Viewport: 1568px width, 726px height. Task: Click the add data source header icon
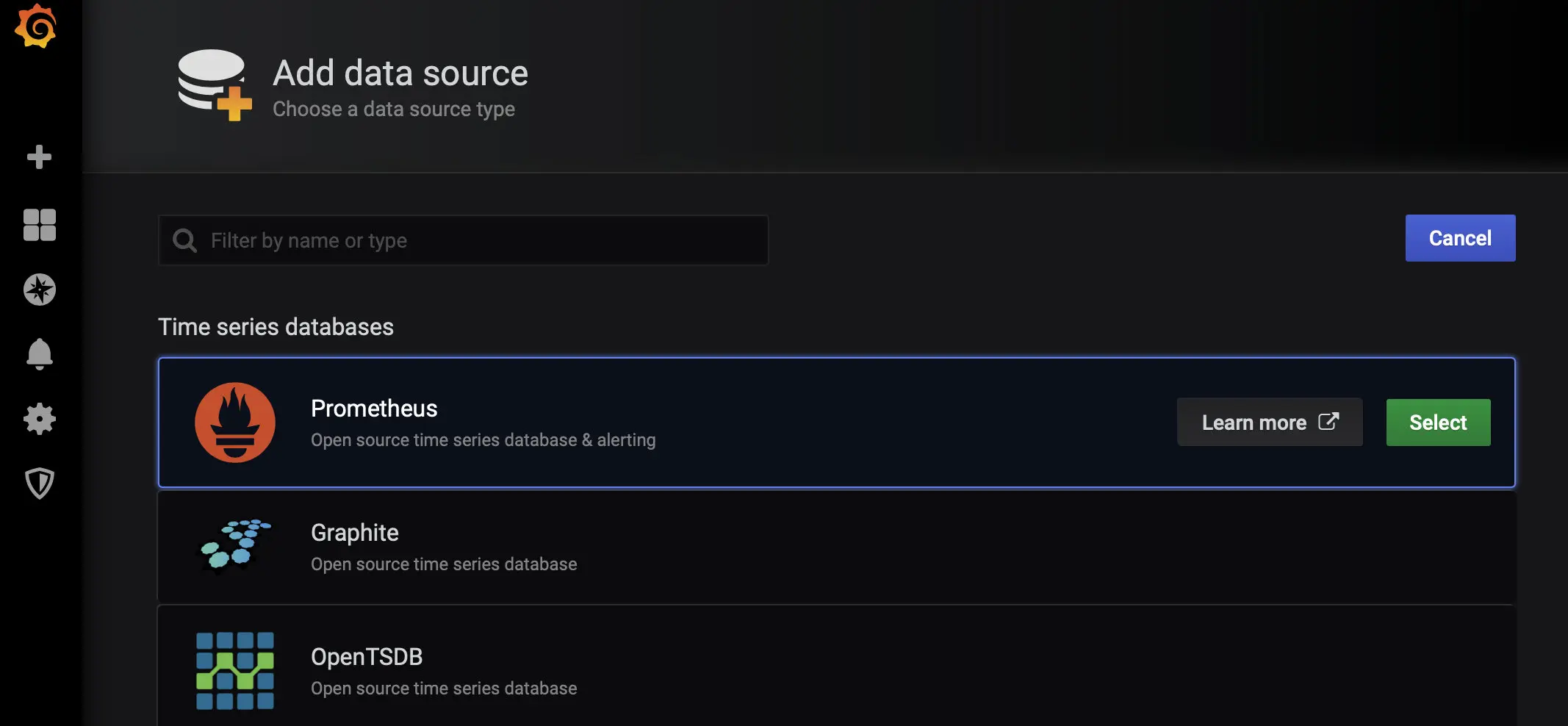coord(215,85)
